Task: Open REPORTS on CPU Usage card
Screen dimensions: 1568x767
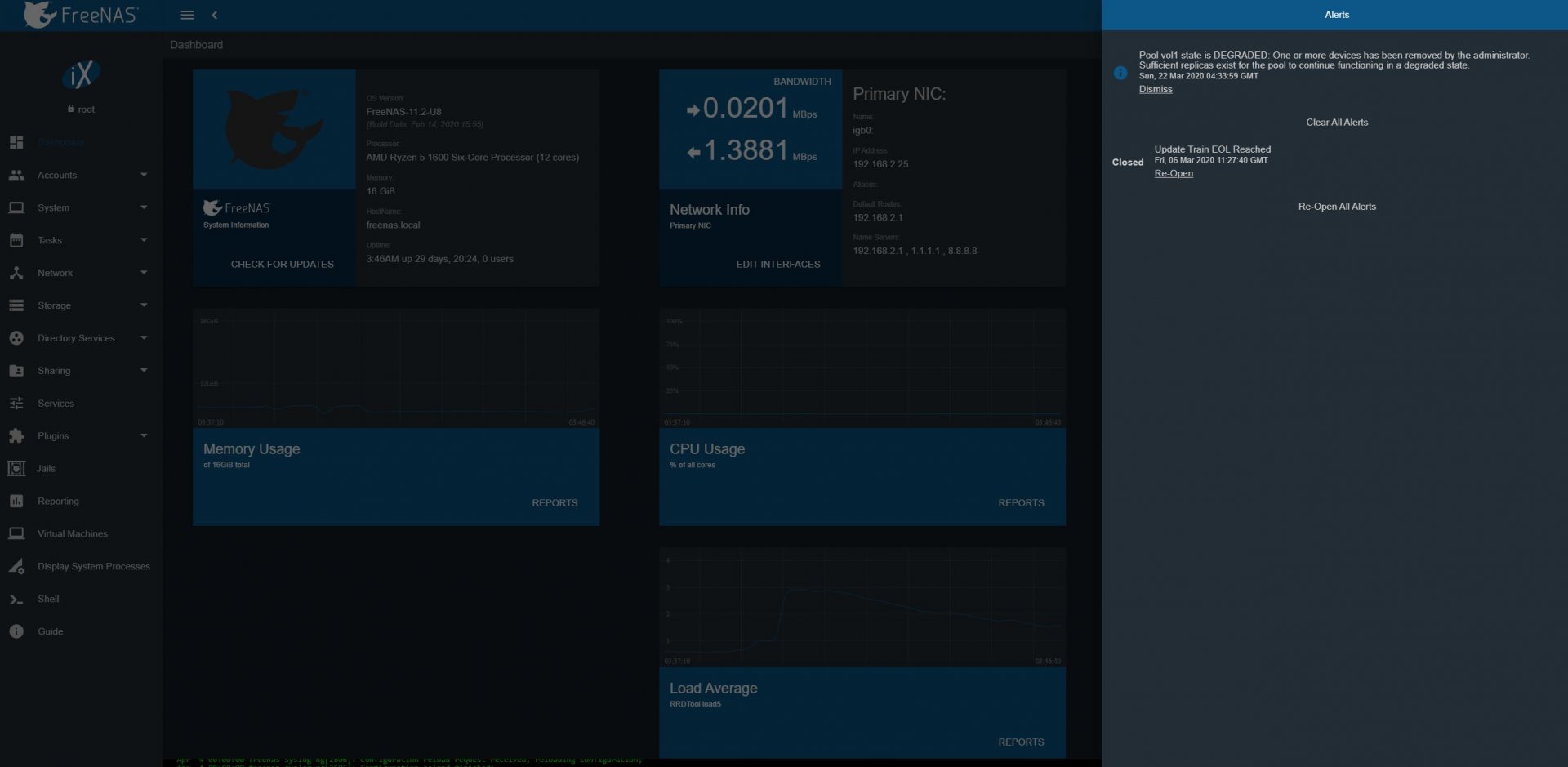Action: coord(1021,503)
